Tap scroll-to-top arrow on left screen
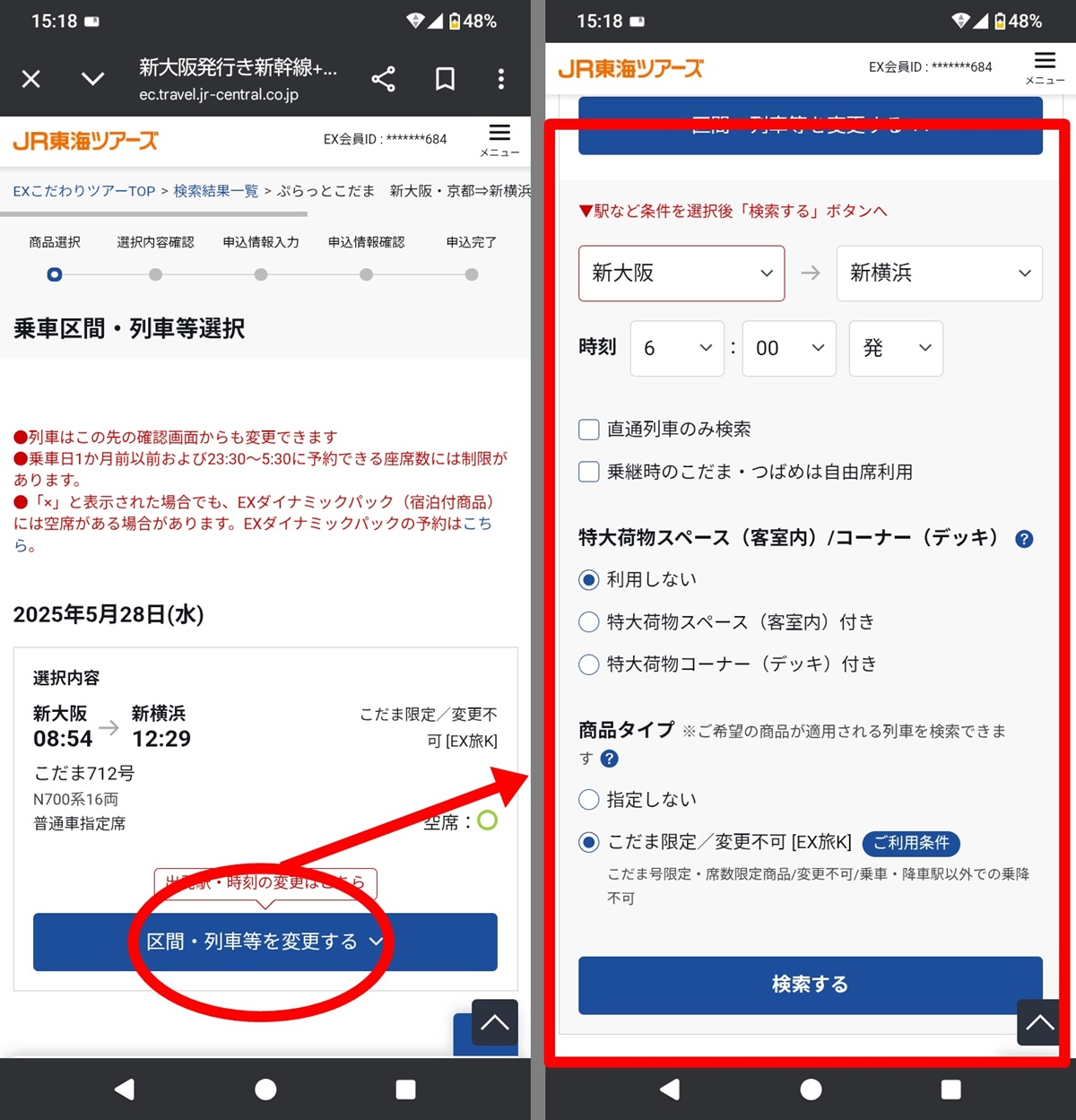Viewport: 1076px width, 1120px height. click(x=495, y=1022)
